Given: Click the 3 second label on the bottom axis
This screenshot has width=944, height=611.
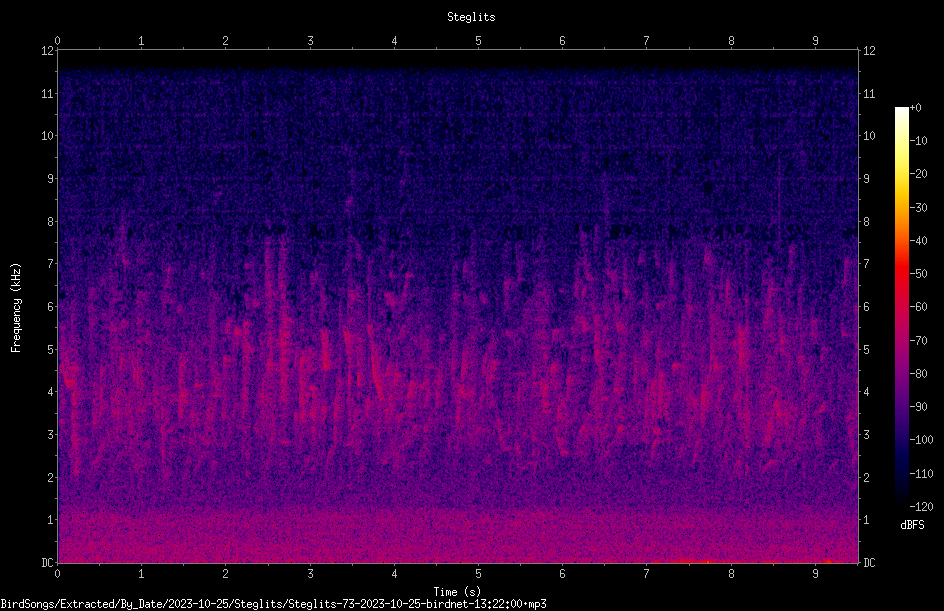Looking at the screenshot, I should point(310,574).
